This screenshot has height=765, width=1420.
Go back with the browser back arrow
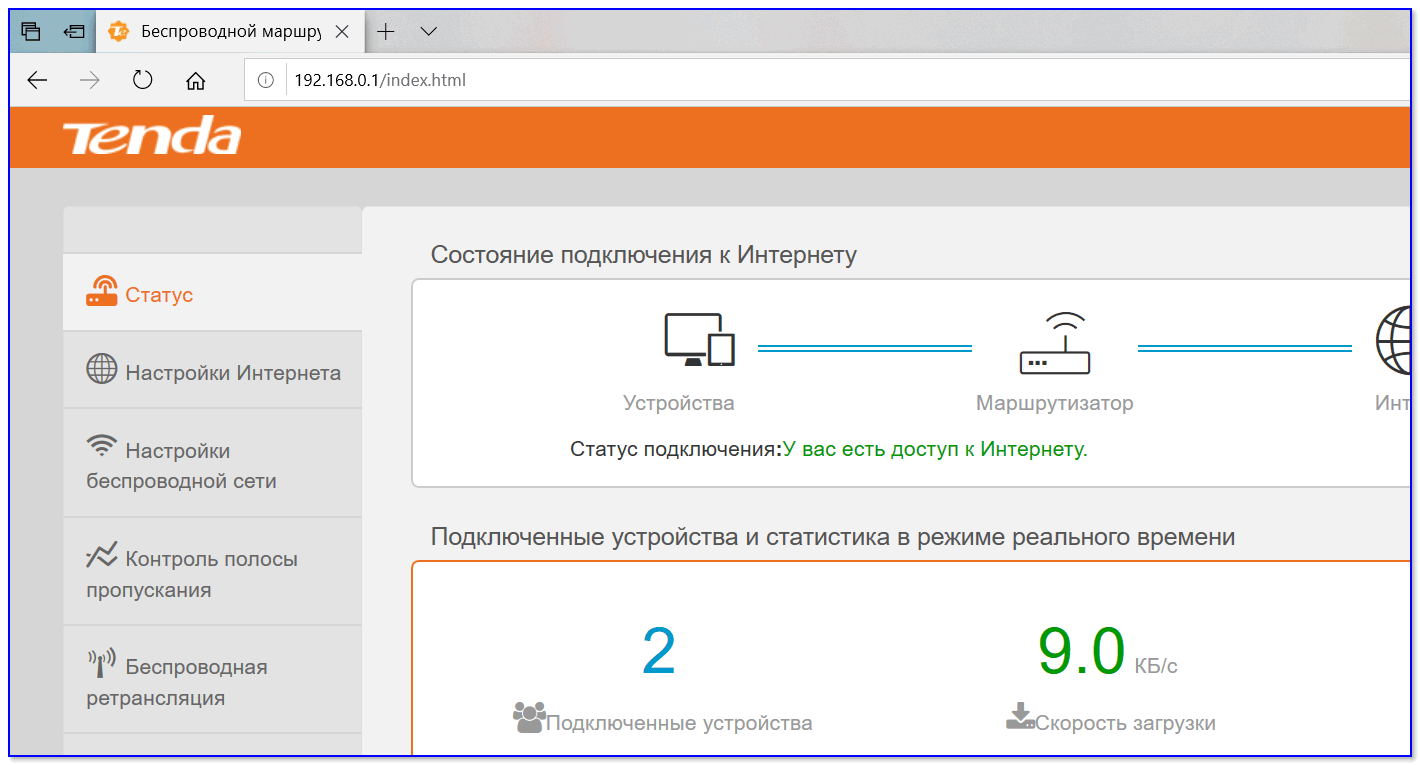coord(37,80)
